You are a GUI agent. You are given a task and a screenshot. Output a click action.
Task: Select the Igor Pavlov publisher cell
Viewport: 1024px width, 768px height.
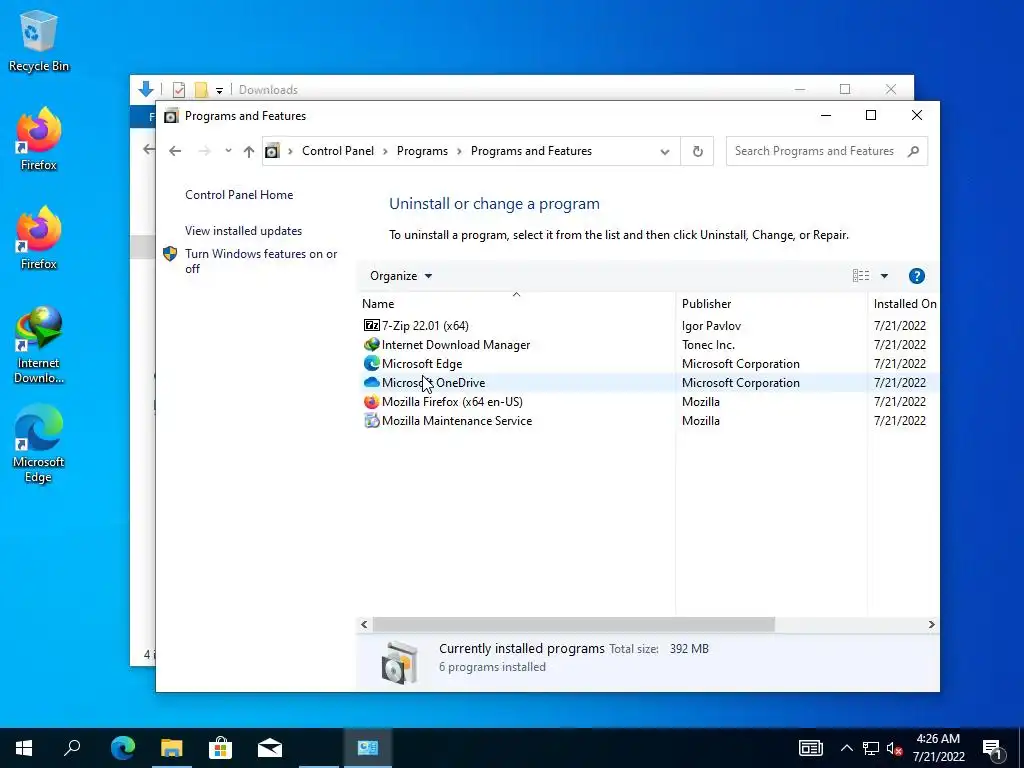[x=711, y=325]
